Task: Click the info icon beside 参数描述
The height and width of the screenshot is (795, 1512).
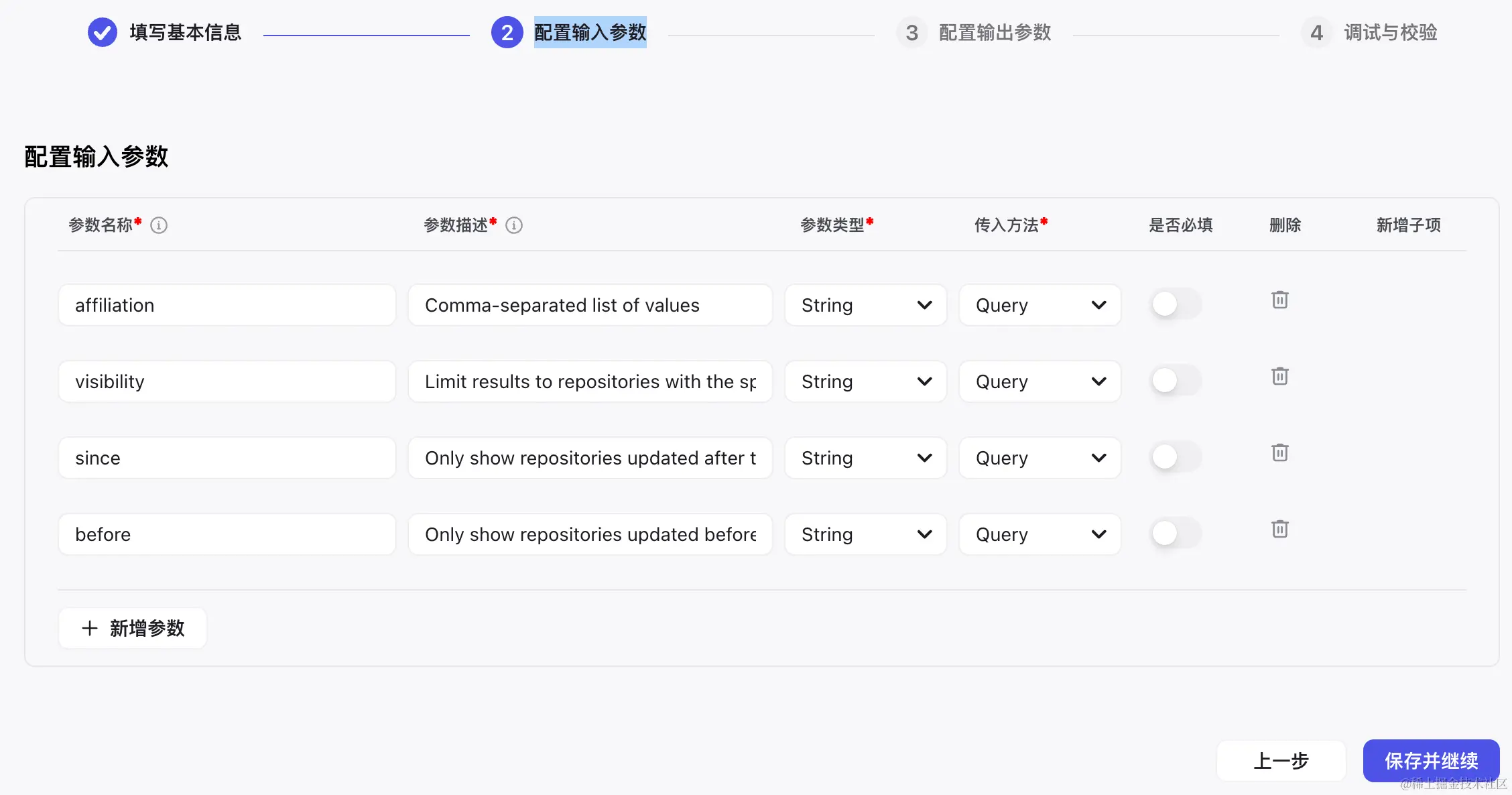Action: (x=514, y=225)
